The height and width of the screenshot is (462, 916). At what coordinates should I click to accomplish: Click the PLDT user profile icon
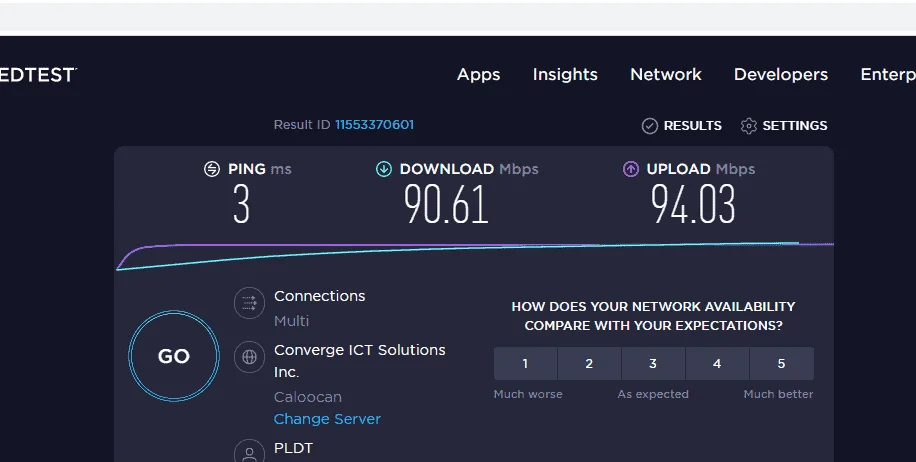(x=249, y=451)
